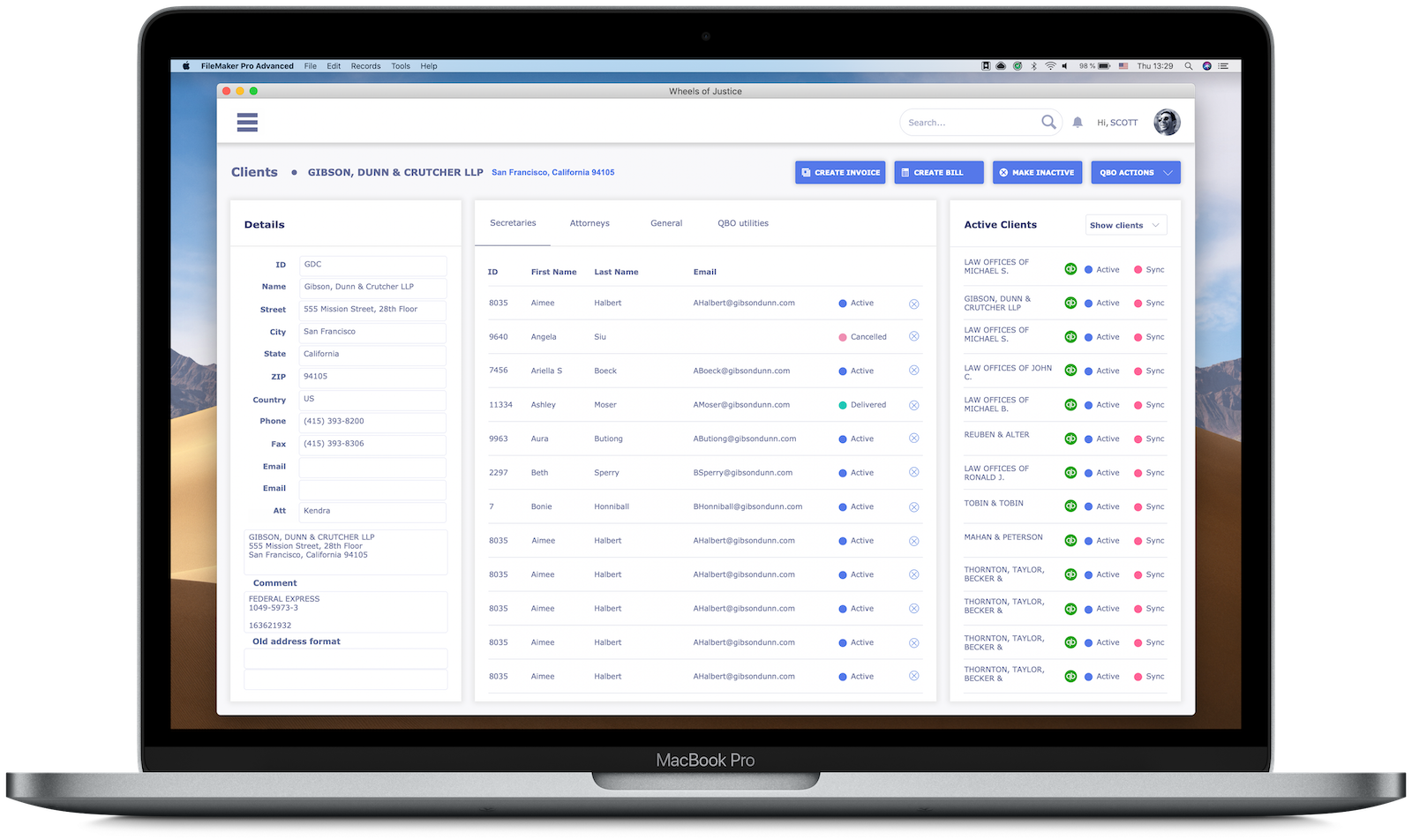Click the ZIP field 94105
The height and width of the screenshot is (840, 1412).
372,377
